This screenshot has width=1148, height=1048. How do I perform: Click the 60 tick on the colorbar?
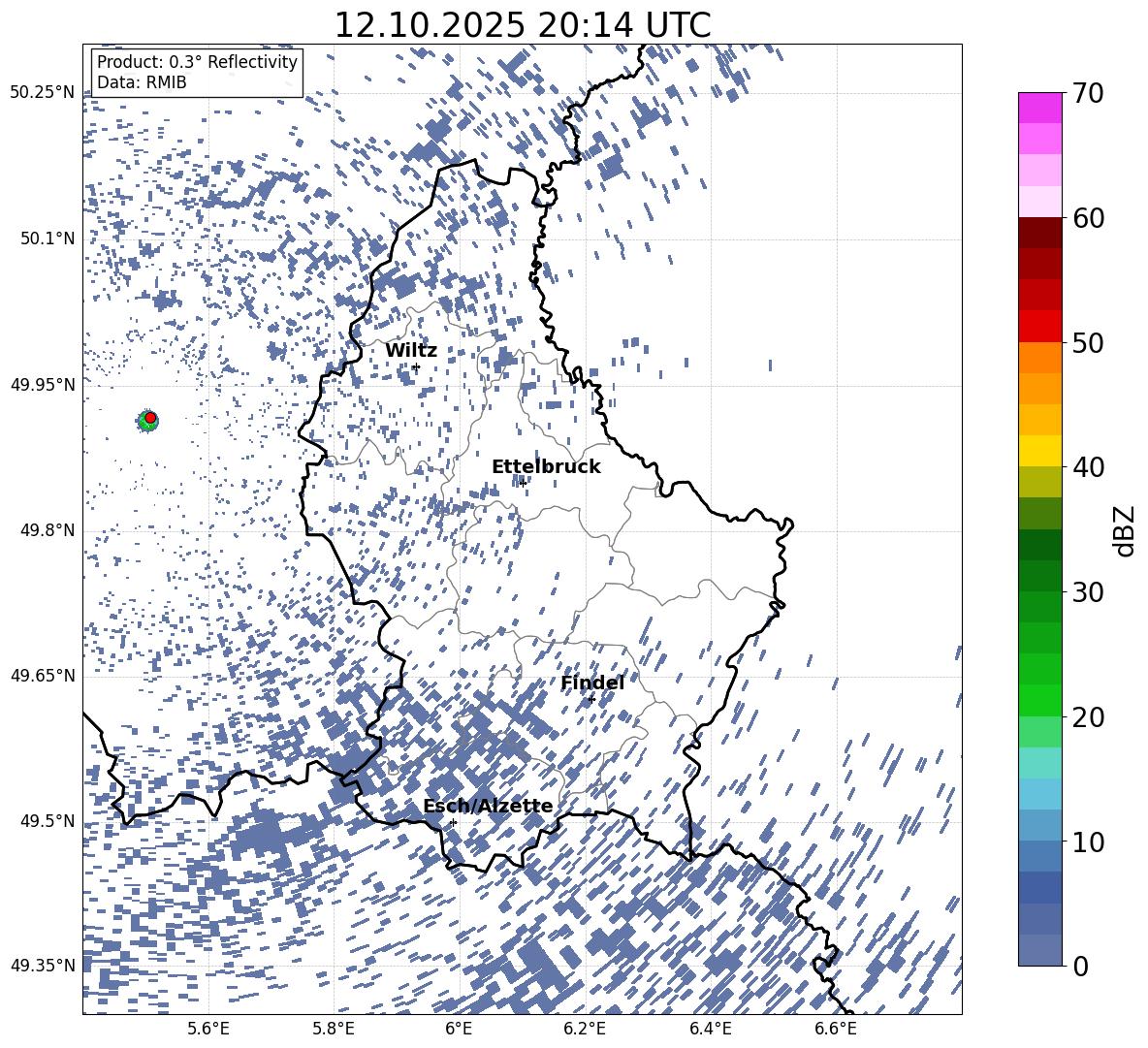(1088, 218)
